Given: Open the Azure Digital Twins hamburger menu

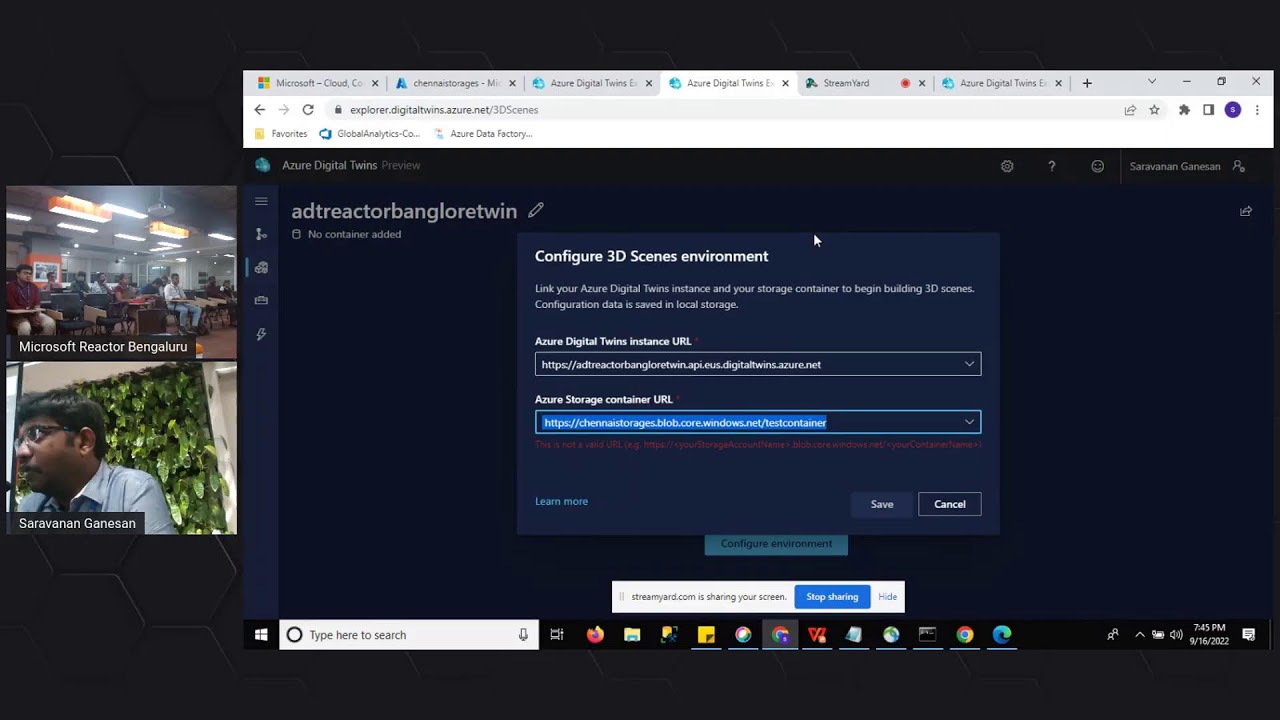Looking at the screenshot, I should click(x=261, y=201).
